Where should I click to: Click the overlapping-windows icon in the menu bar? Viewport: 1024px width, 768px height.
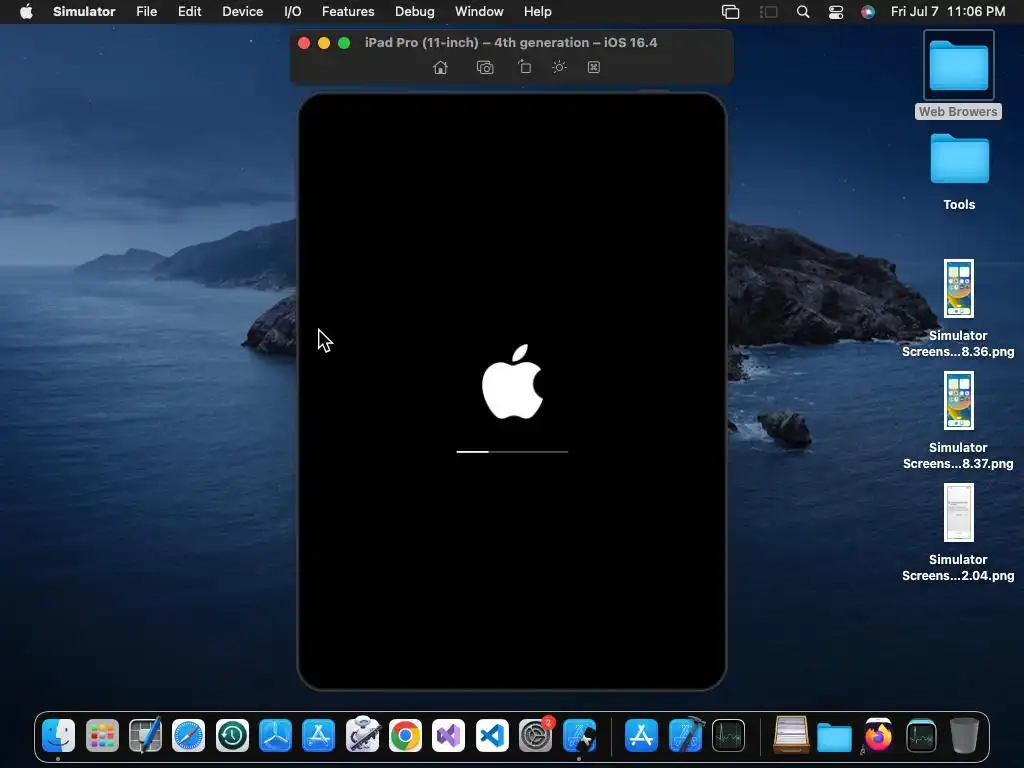click(730, 12)
